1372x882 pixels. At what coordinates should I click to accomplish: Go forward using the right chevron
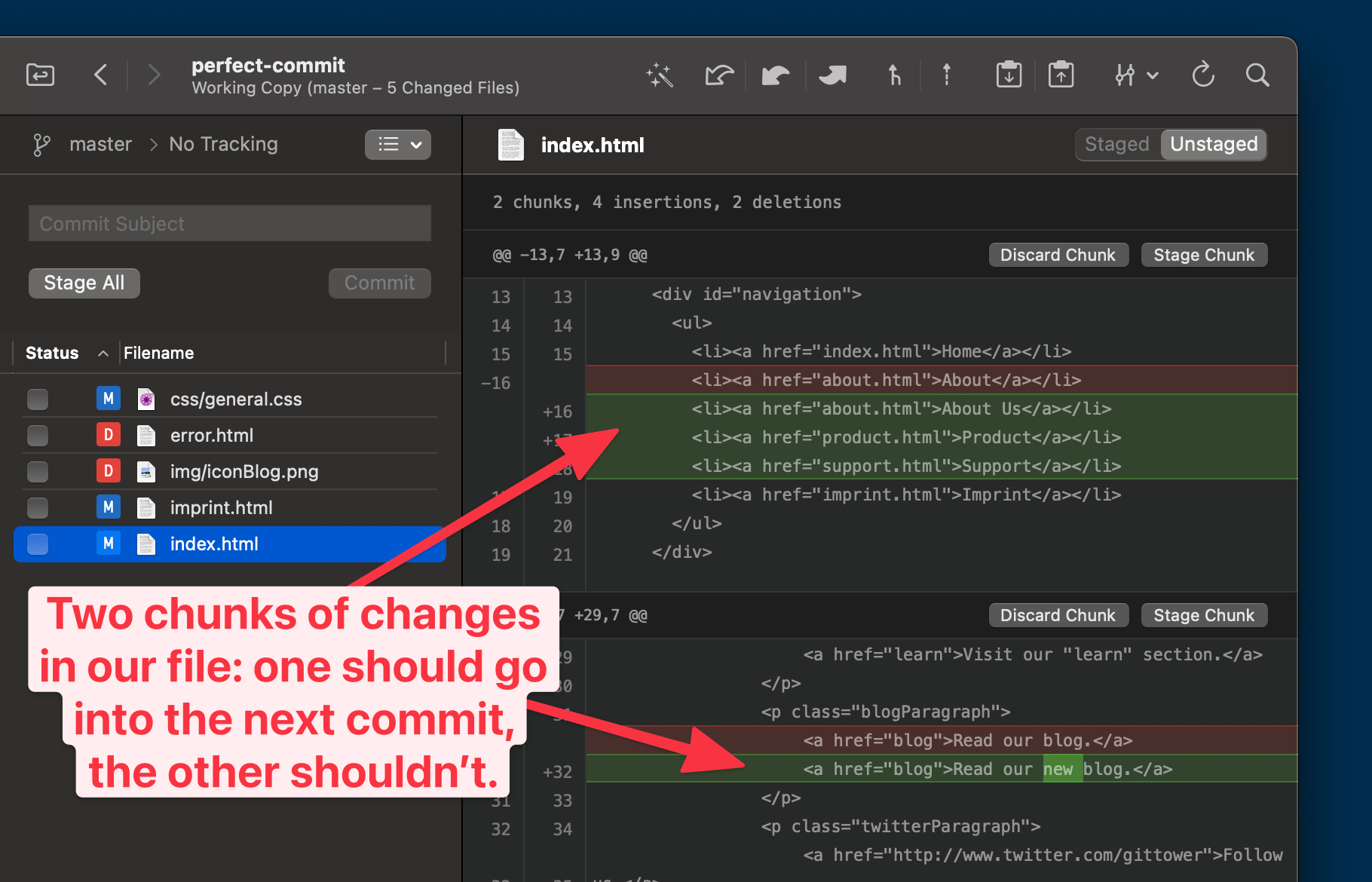click(x=154, y=75)
